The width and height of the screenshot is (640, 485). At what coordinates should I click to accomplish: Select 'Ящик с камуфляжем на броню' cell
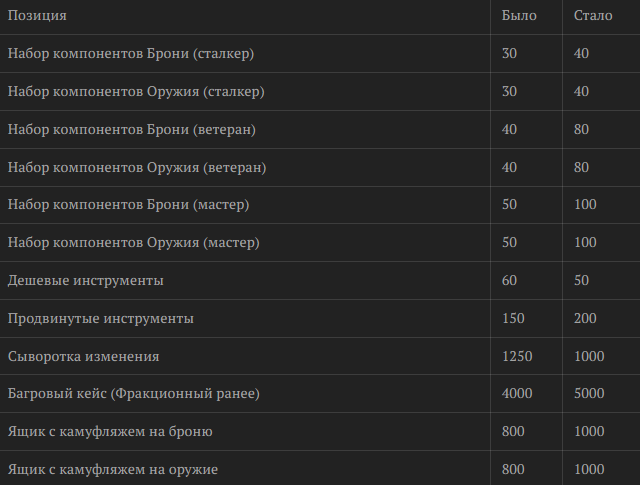109,432
